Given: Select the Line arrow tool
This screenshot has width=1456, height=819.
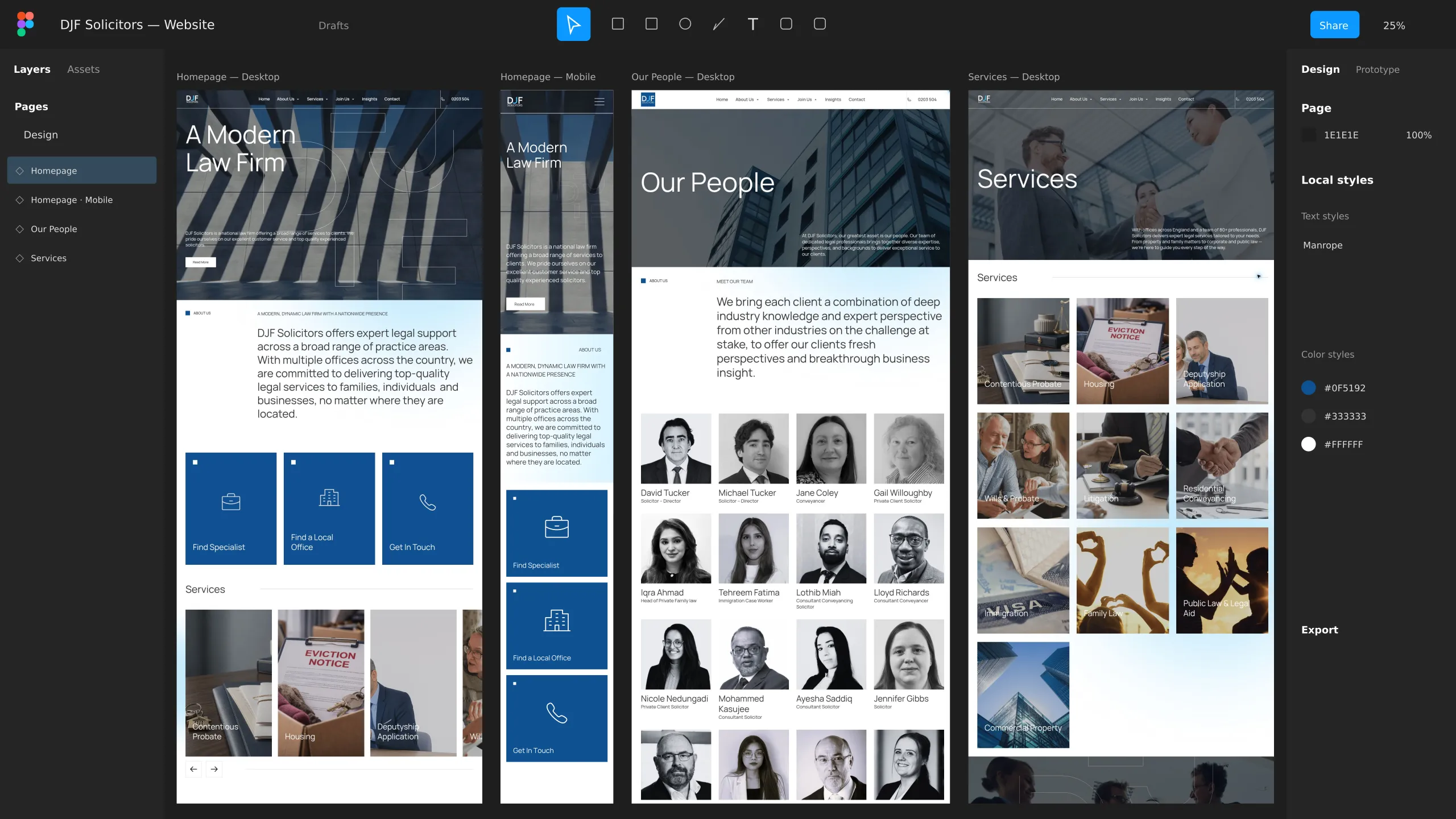Looking at the screenshot, I should pos(719,24).
